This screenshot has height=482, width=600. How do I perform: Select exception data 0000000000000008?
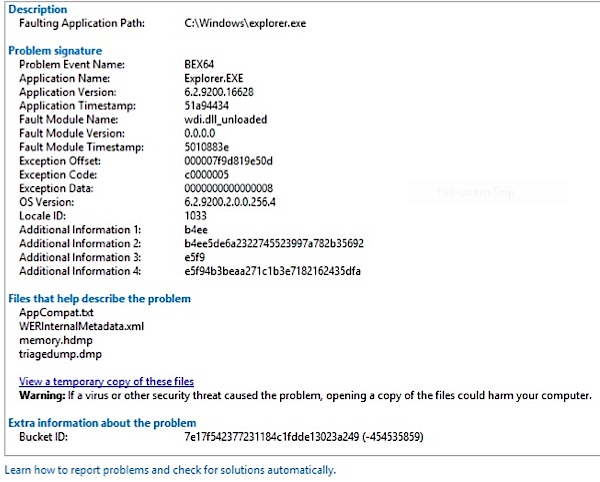pos(228,188)
